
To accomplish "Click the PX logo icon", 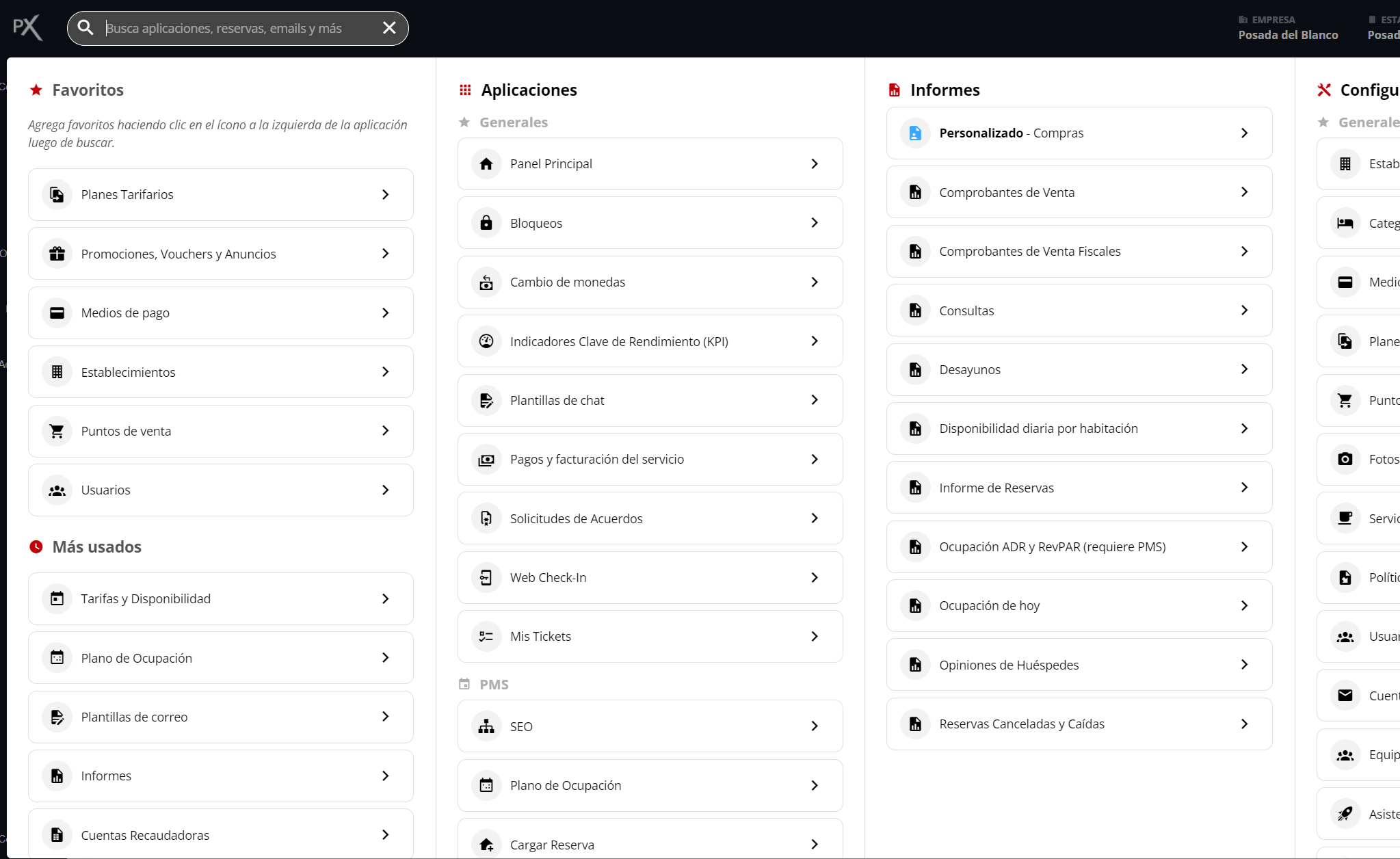I will (27, 28).
